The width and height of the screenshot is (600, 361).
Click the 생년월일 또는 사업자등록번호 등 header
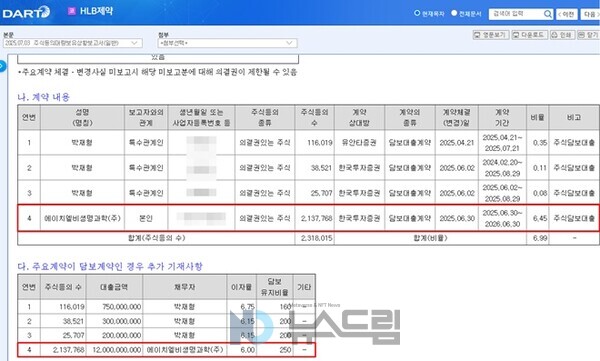[201, 118]
